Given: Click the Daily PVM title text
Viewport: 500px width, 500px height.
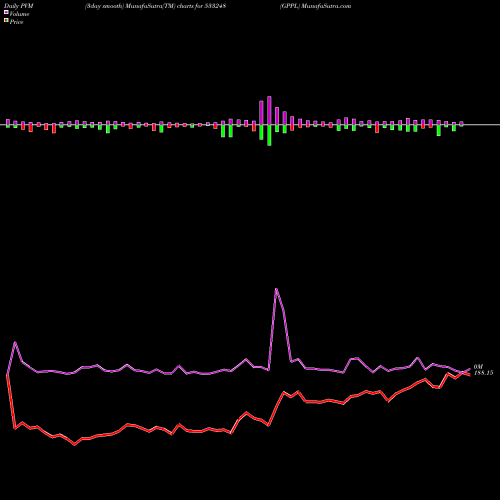Looking at the screenshot, I should (19, 6).
